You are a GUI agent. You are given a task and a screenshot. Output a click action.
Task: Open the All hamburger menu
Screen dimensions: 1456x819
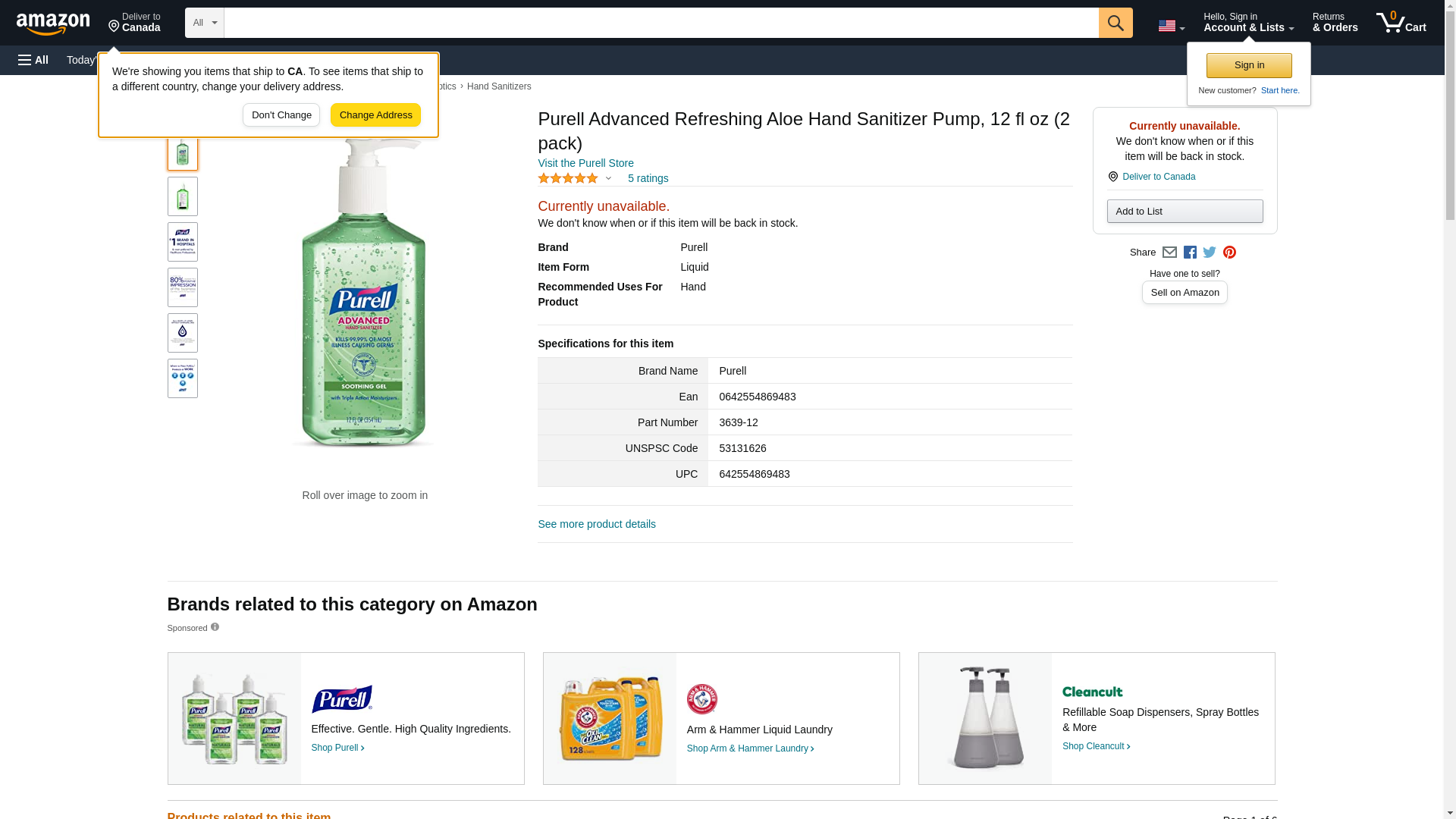[33, 60]
